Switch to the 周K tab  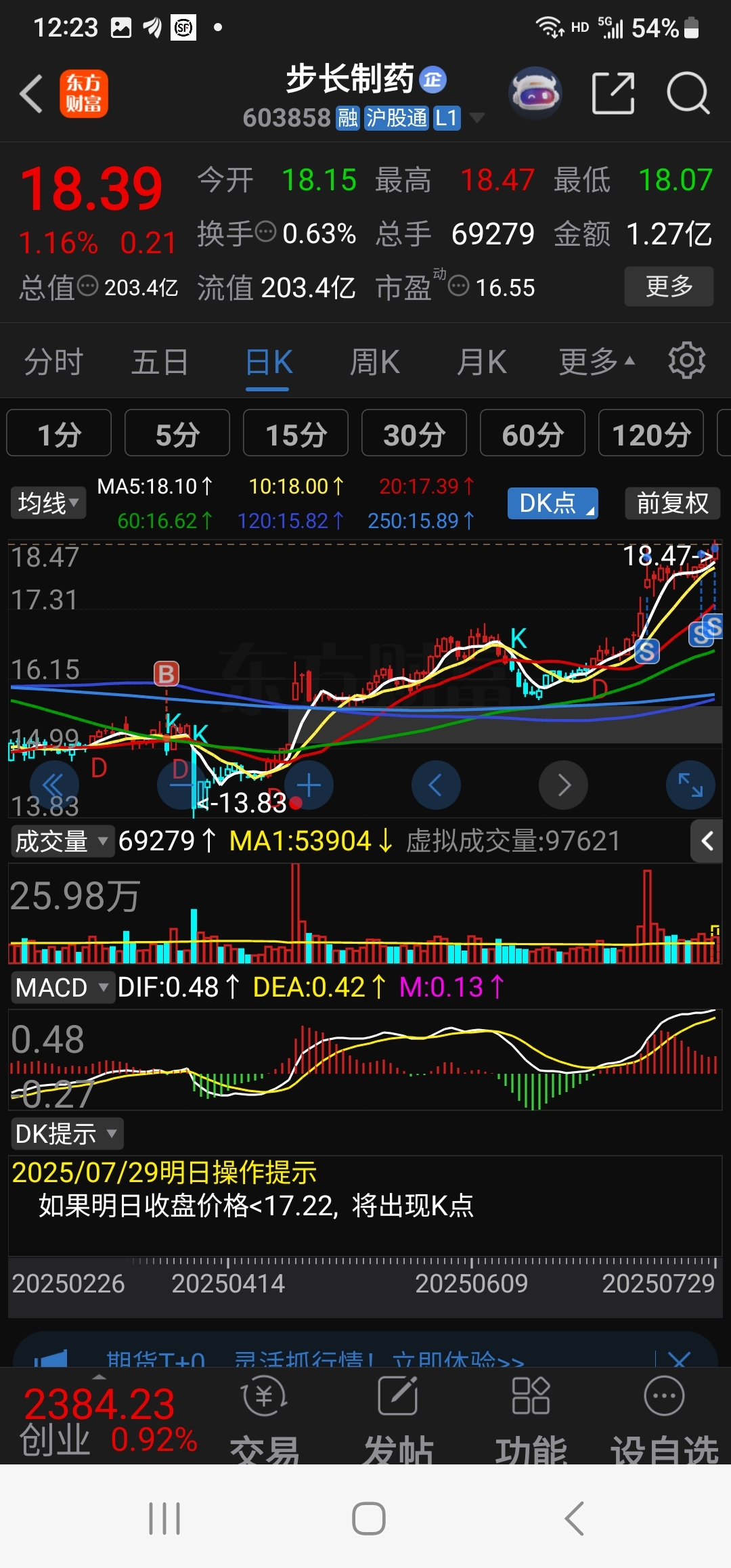point(375,361)
